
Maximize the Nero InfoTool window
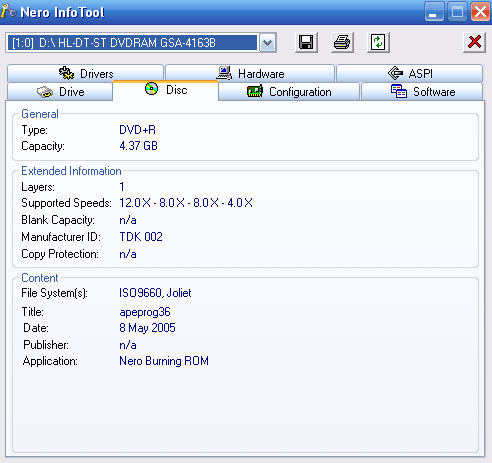click(457, 12)
